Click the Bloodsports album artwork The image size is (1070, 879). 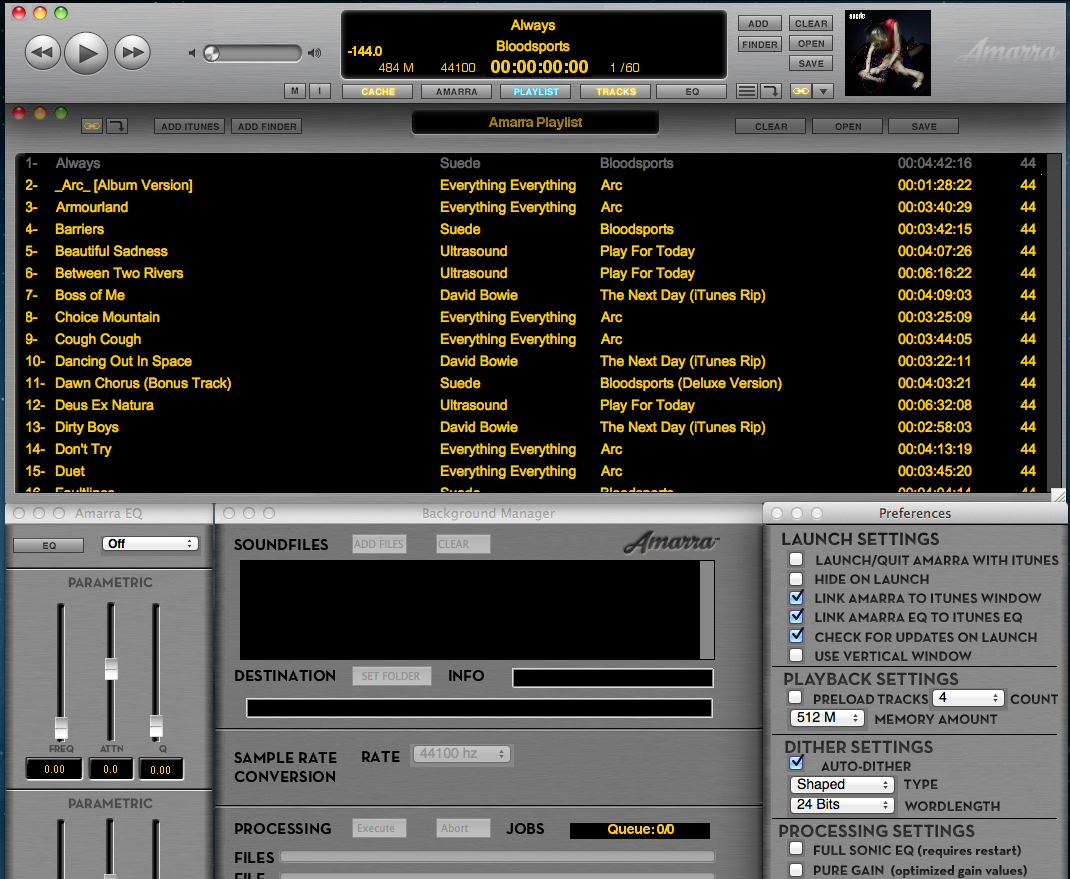tap(888, 53)
